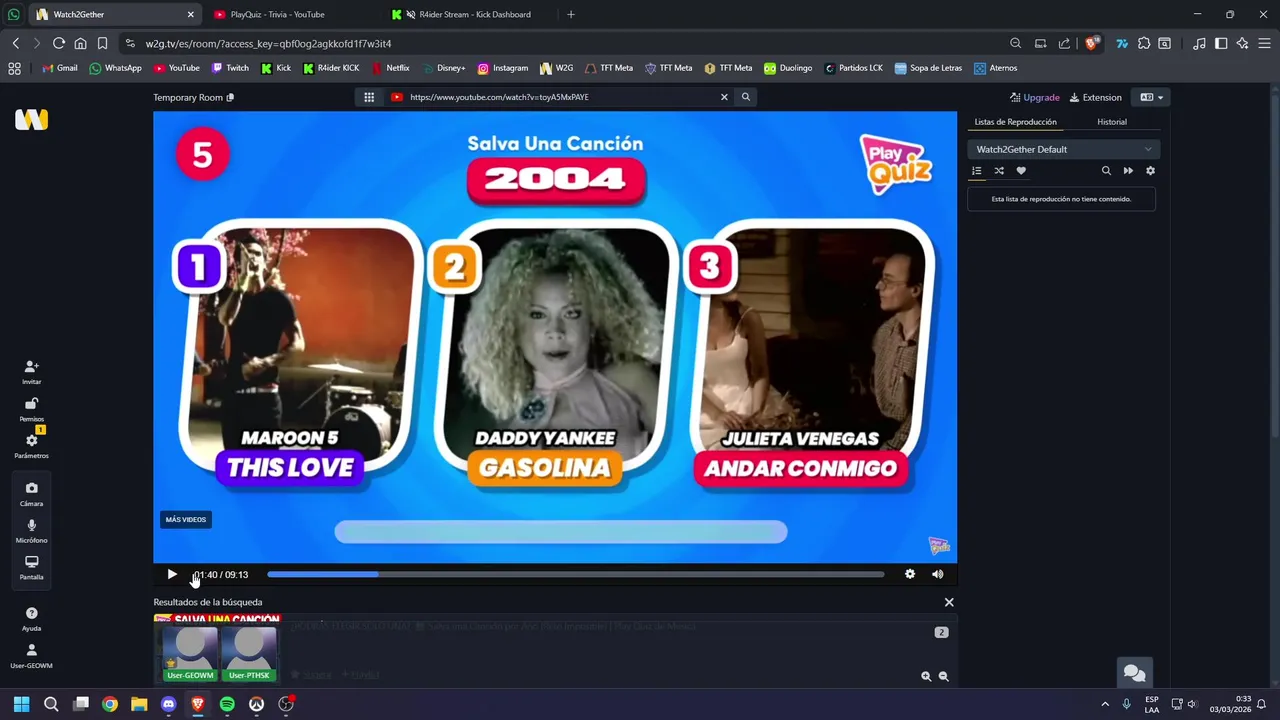The image size is (1280, 720).
Task: Mute the video player volume
Action: coord(937,574)
